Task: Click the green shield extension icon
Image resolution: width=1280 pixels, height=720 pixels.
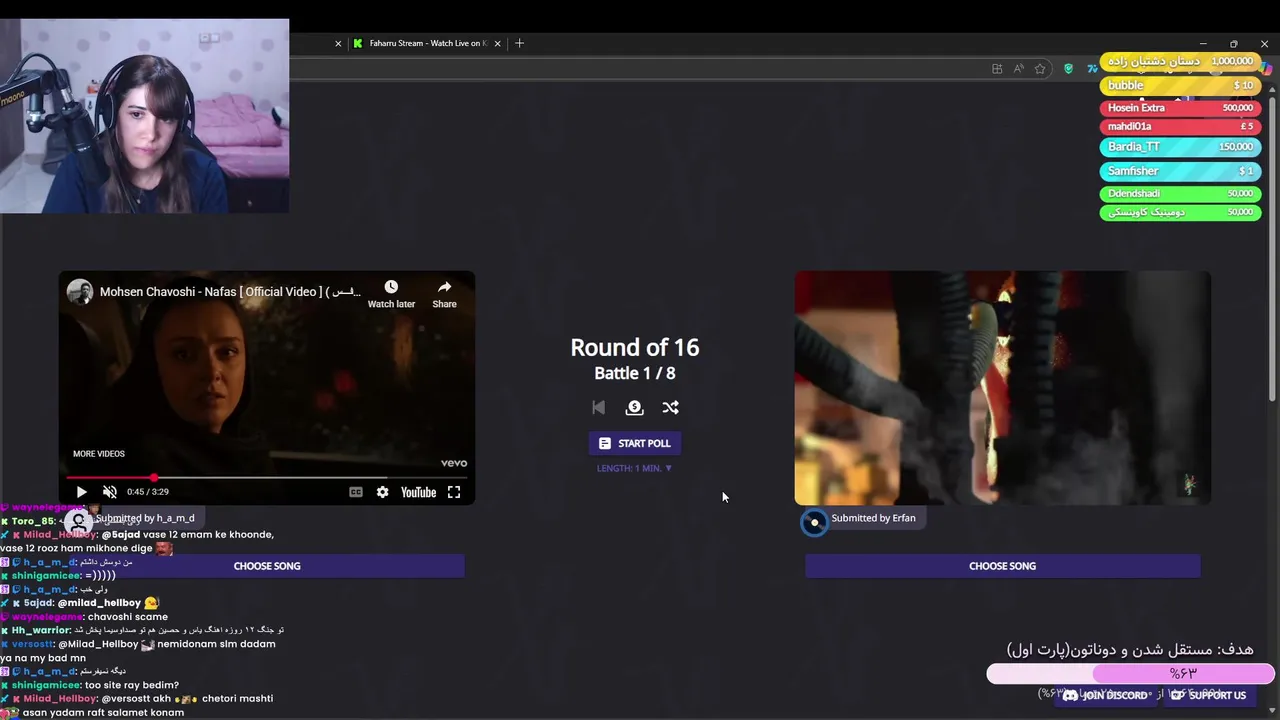Action: coord(1068,68)
